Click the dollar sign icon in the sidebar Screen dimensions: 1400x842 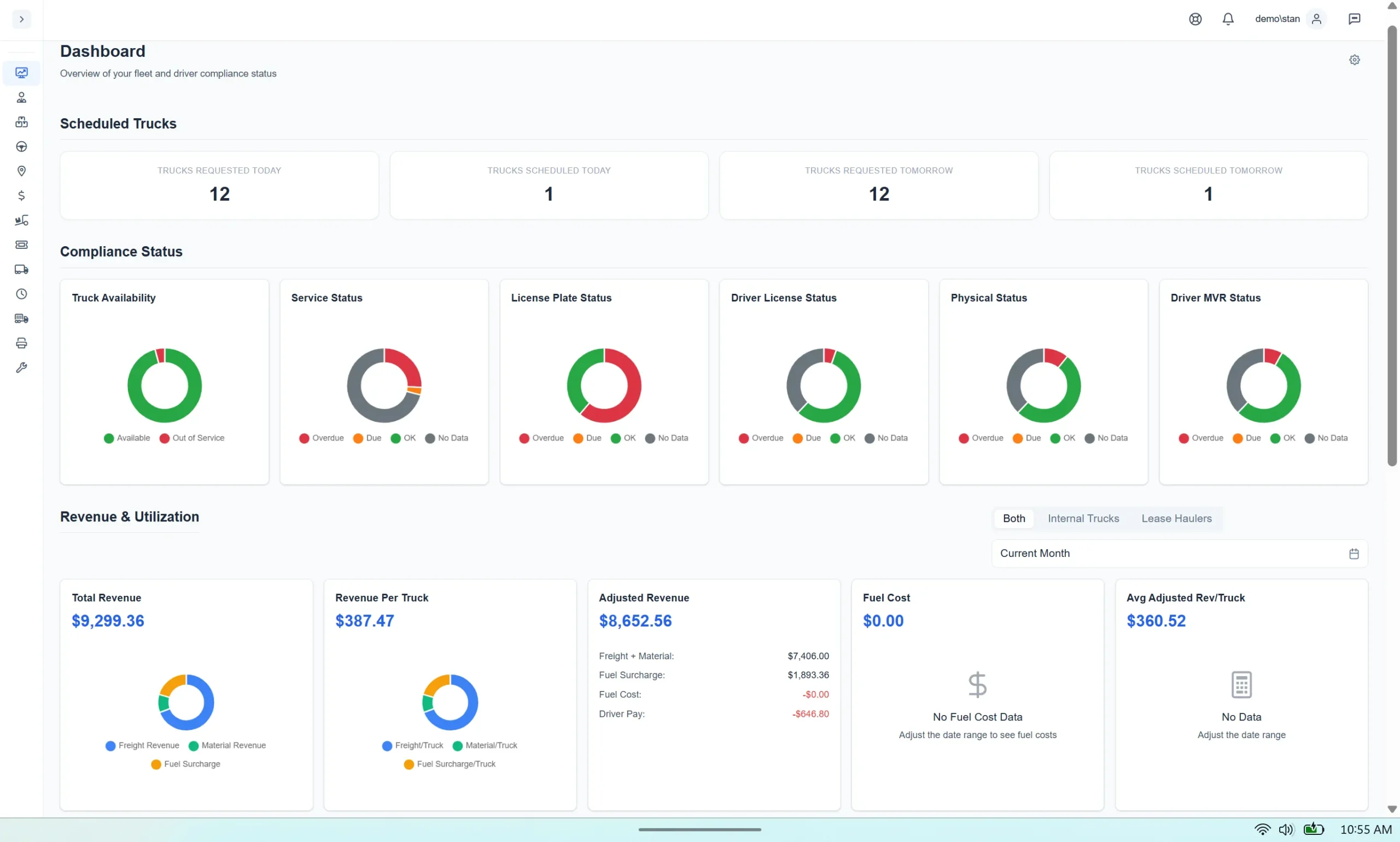coord(21,195)
